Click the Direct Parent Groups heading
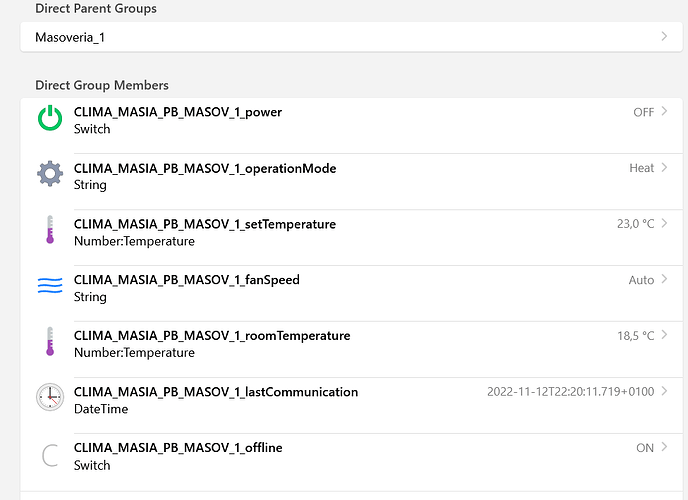Screen dimensions: 688x500 (x=96, y=8)
